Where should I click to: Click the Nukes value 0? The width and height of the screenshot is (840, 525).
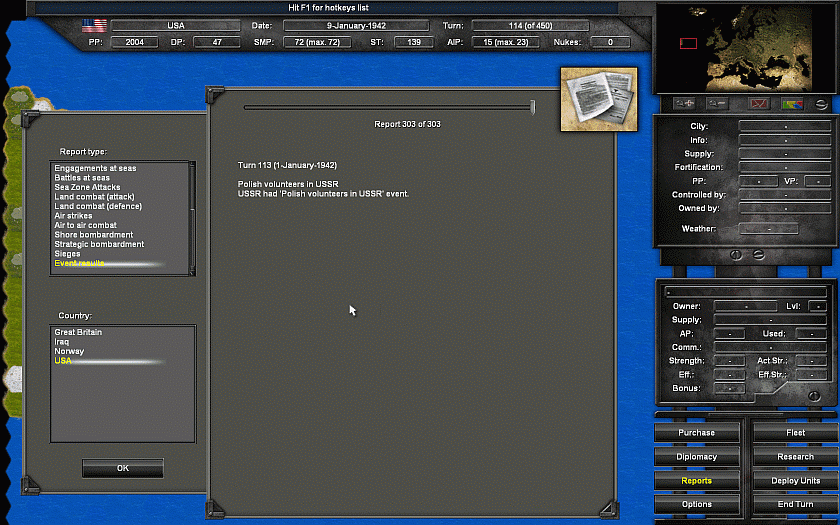coord(610,42)
